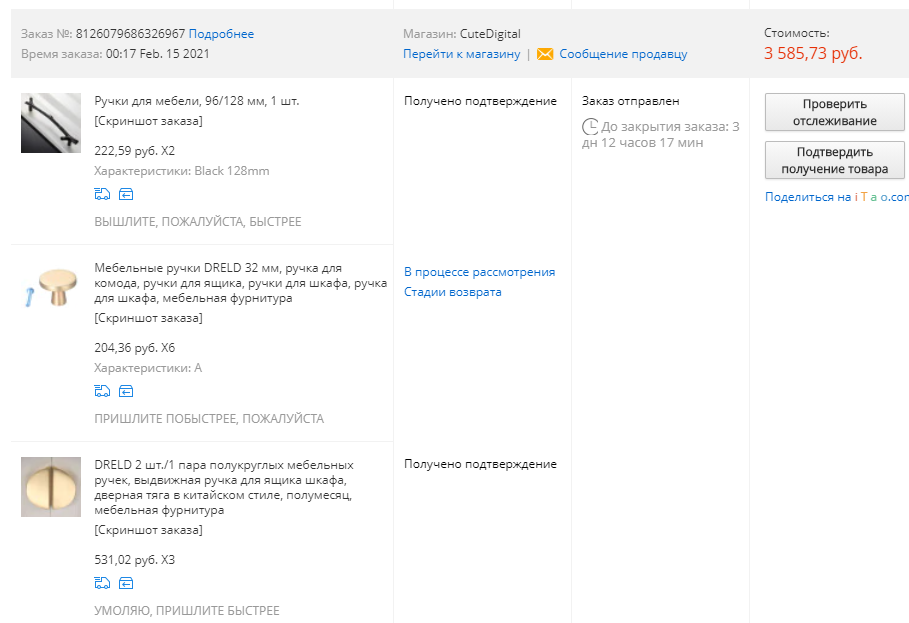
Task: Click the envelope icon beside Сообщение продавцу
Action: [545, 54]
